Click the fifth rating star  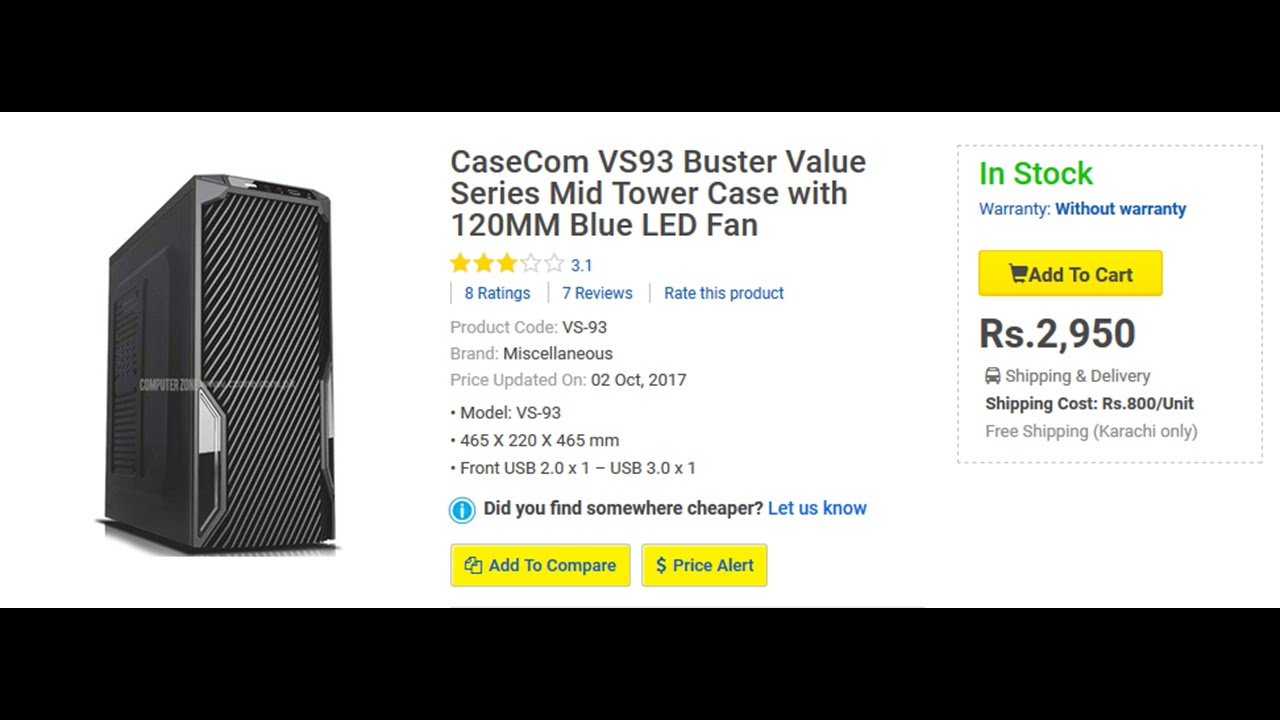pos(554,264)
